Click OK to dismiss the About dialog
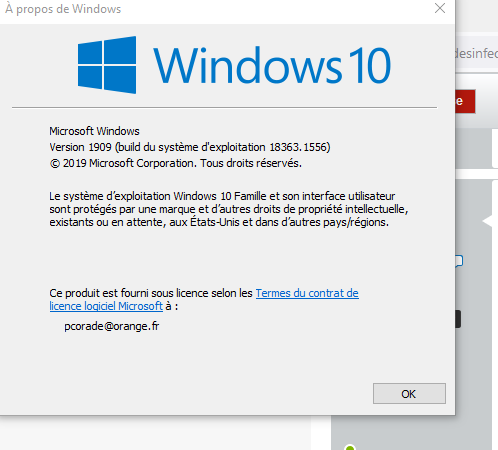The image size is (498, 450). click(409, 393)
